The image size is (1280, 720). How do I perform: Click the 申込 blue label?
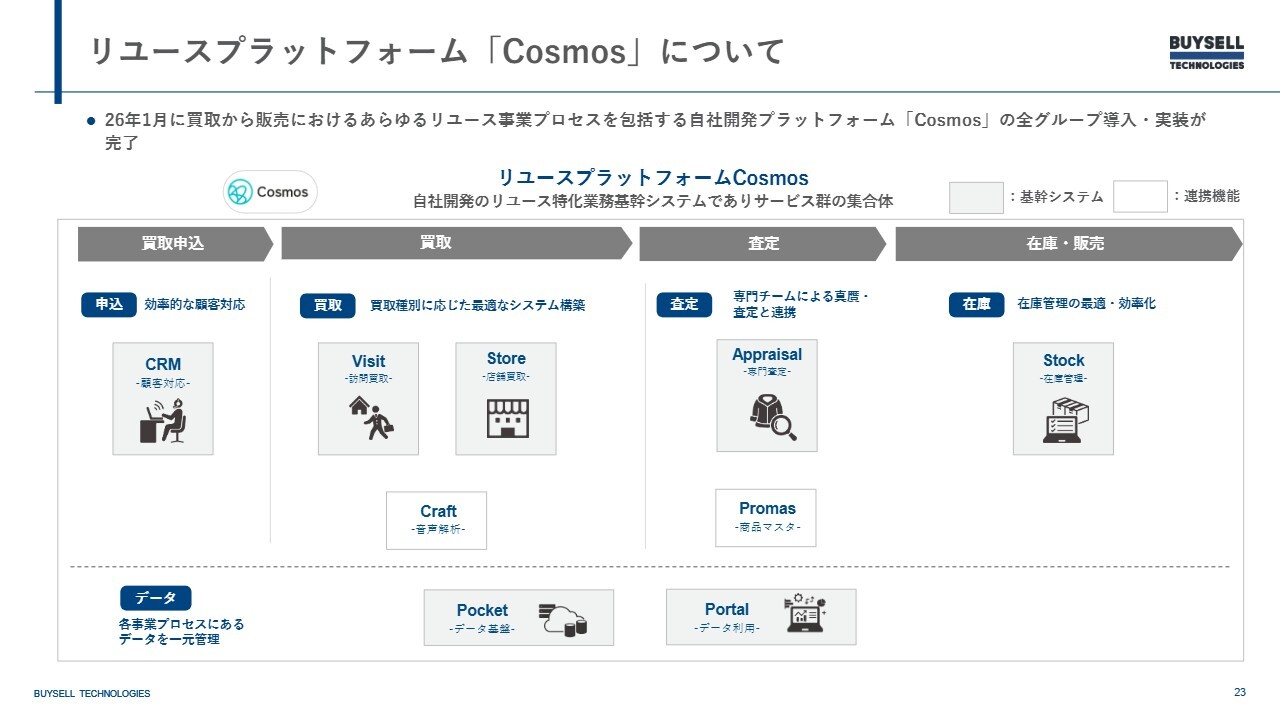pyautogui.click(x=109, y=304)
